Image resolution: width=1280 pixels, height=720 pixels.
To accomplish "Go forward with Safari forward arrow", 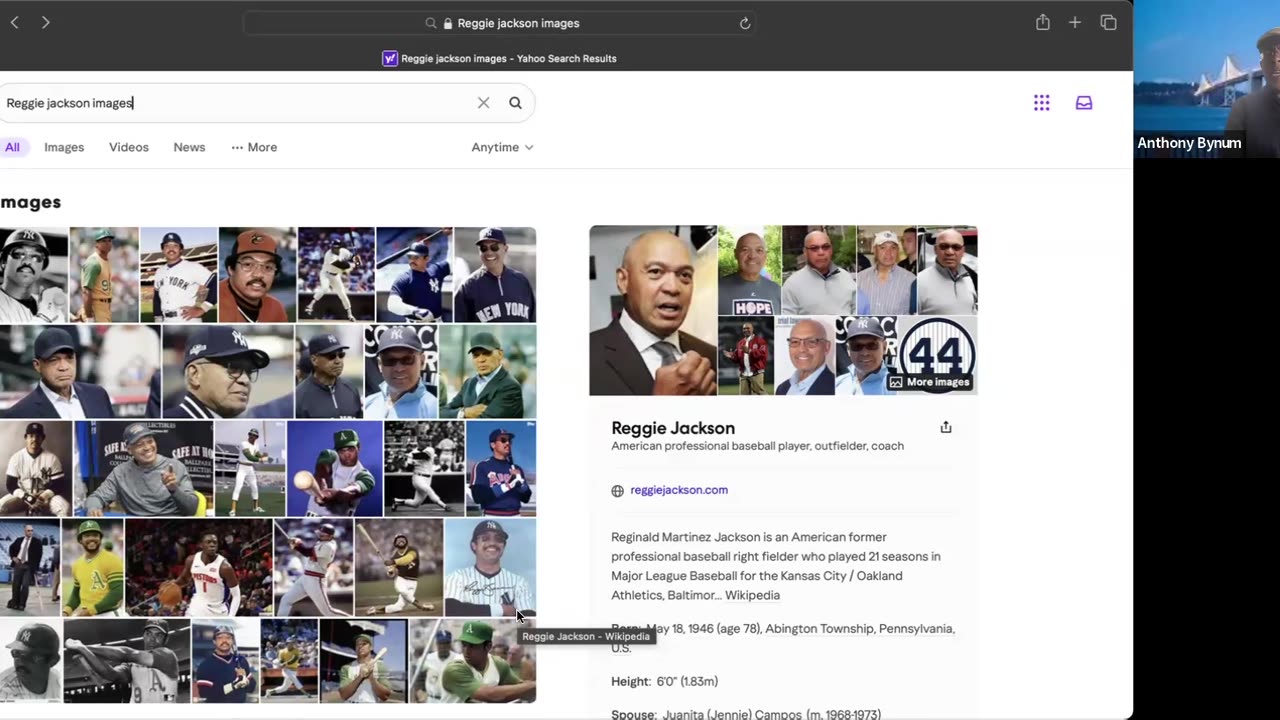I will [x=45, y=22].
